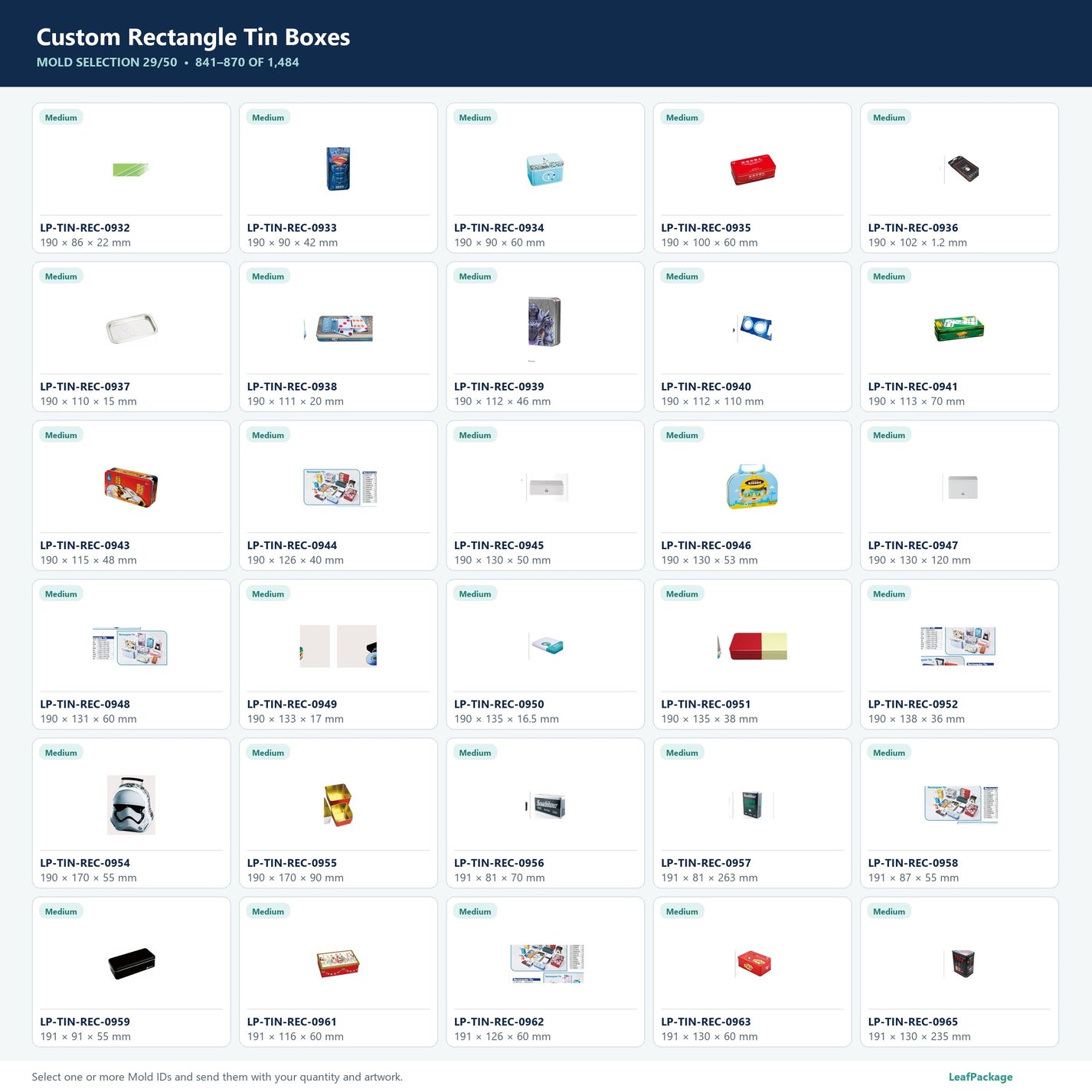Select mold ID LP-TIN-REC-0950
The image size is (1092, 1092).
pos(499,704)
